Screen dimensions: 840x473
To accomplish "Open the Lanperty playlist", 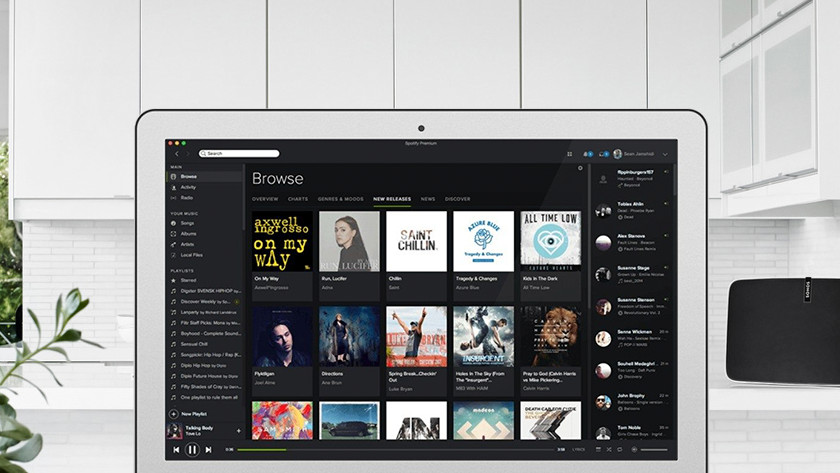I will click(x=206, y=312).
